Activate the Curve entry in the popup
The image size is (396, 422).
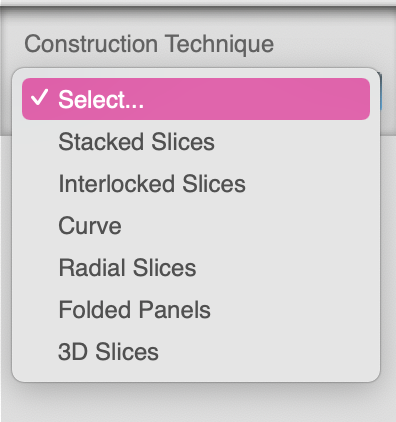pos(196,225)
